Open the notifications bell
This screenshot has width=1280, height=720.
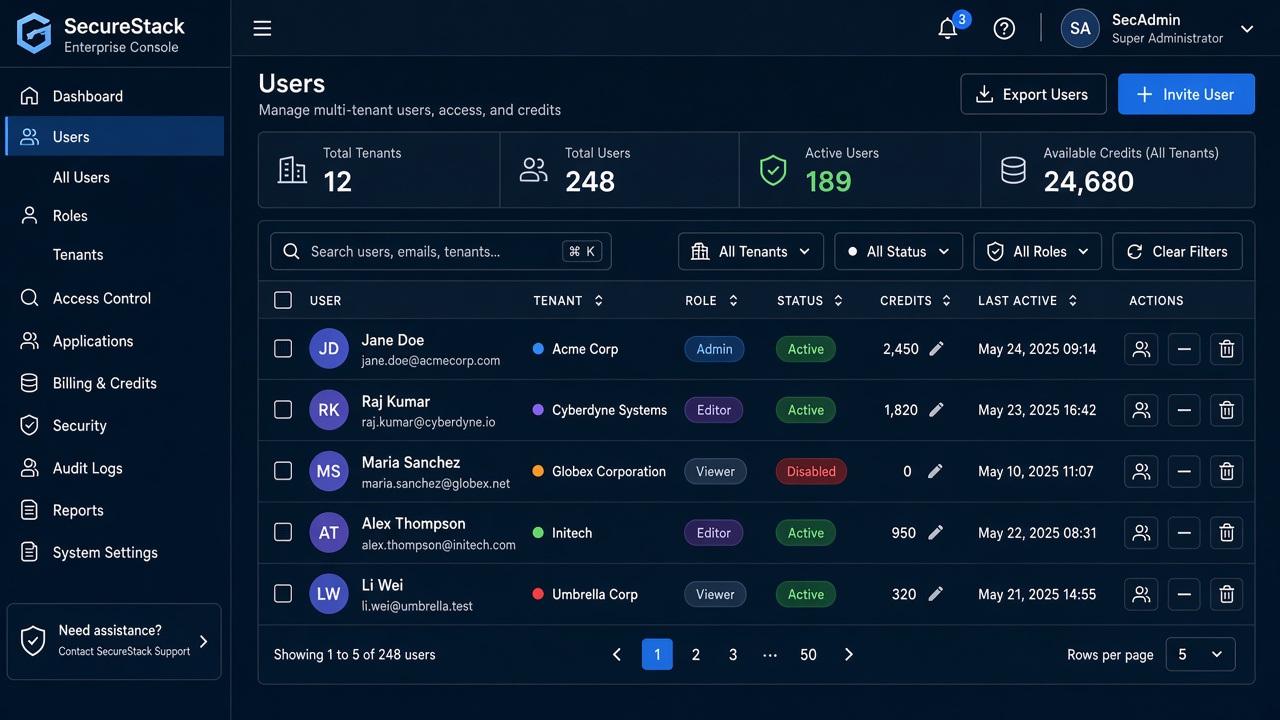pyautogui.click(x=948, y=28)
